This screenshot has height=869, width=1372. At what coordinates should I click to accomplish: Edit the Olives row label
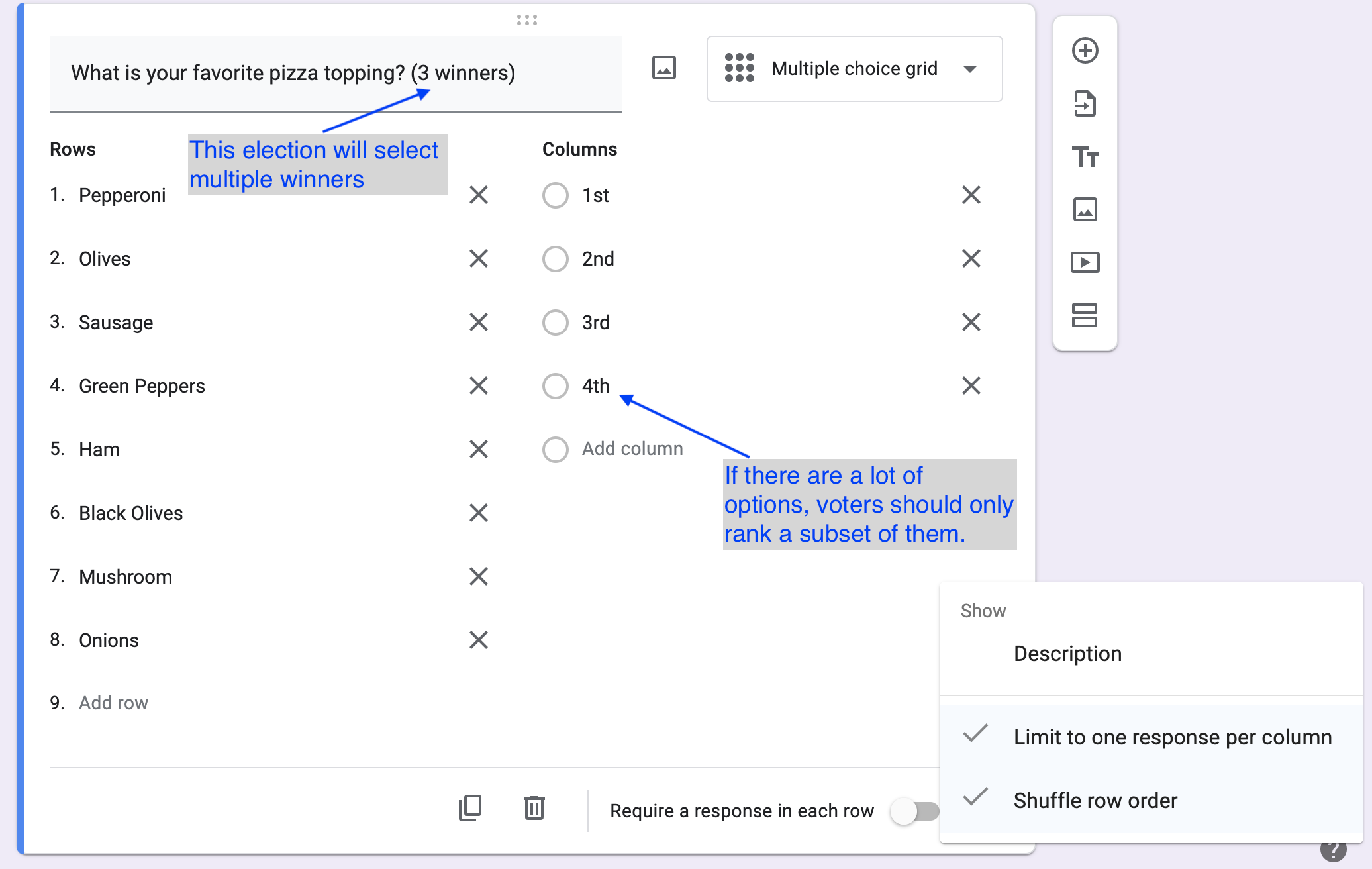(105, 259)
